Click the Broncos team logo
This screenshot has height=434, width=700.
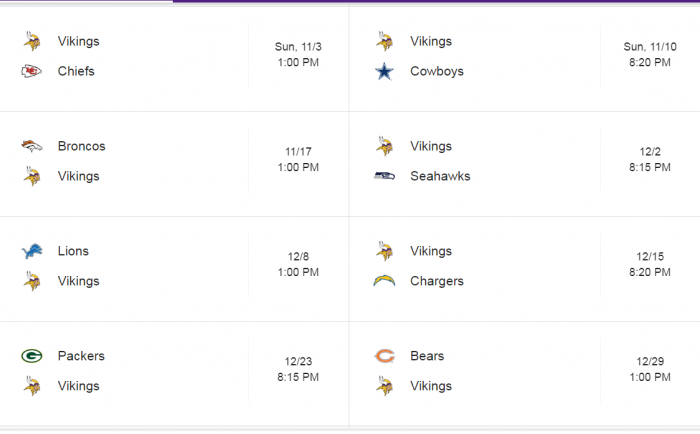pos(32,146)
